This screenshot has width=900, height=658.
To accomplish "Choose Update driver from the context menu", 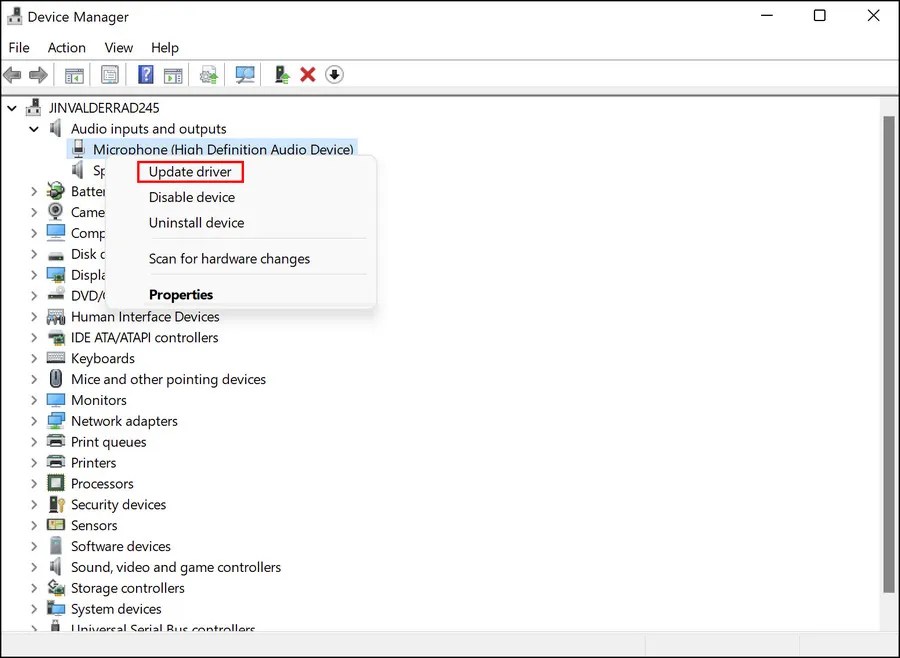I will [190, 171].
